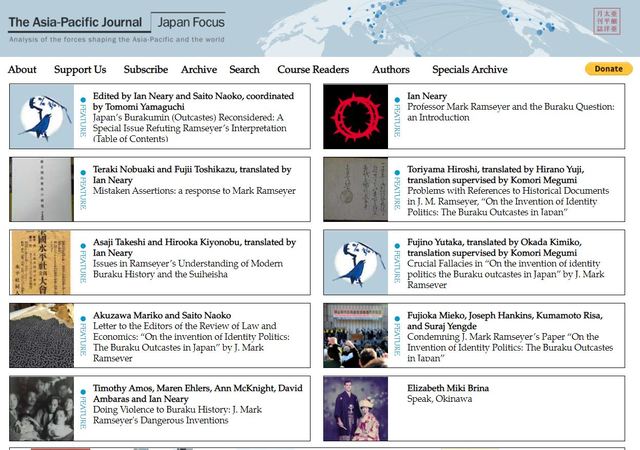Open 'Crucial Fallacies in On the invention' article

tap(506, 274)
